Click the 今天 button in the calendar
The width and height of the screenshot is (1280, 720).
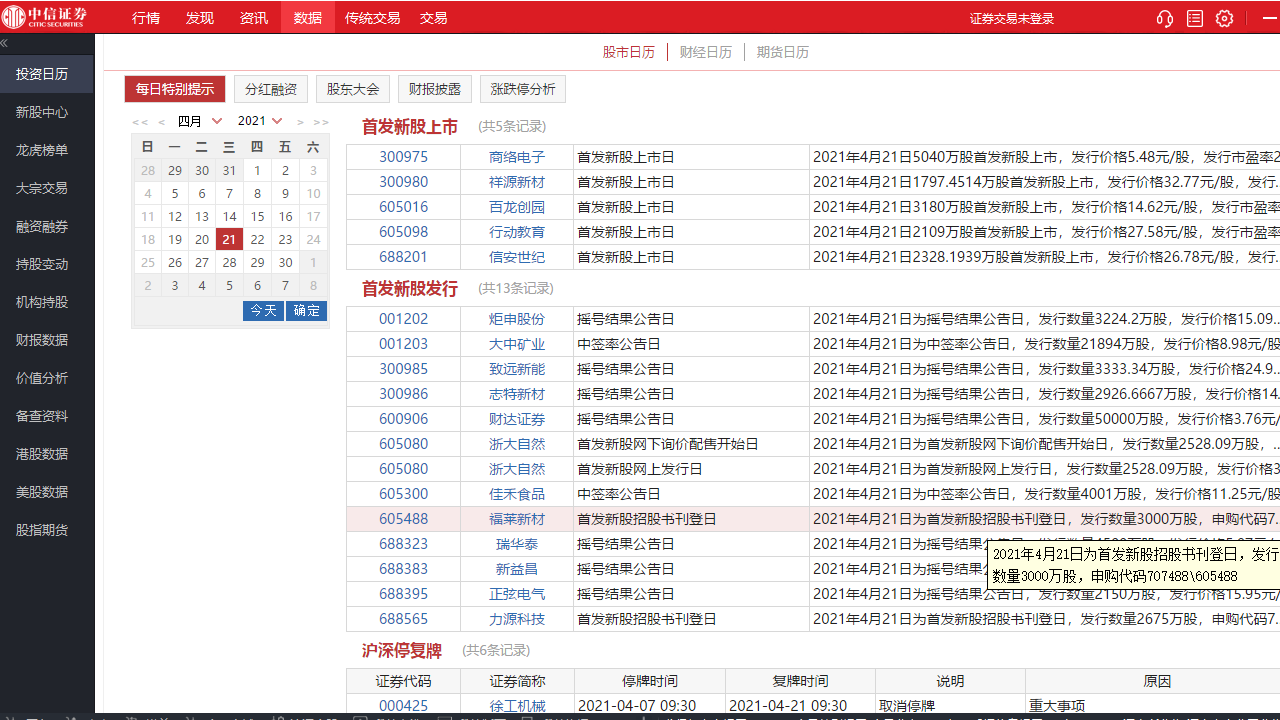[x=263, y=310]
